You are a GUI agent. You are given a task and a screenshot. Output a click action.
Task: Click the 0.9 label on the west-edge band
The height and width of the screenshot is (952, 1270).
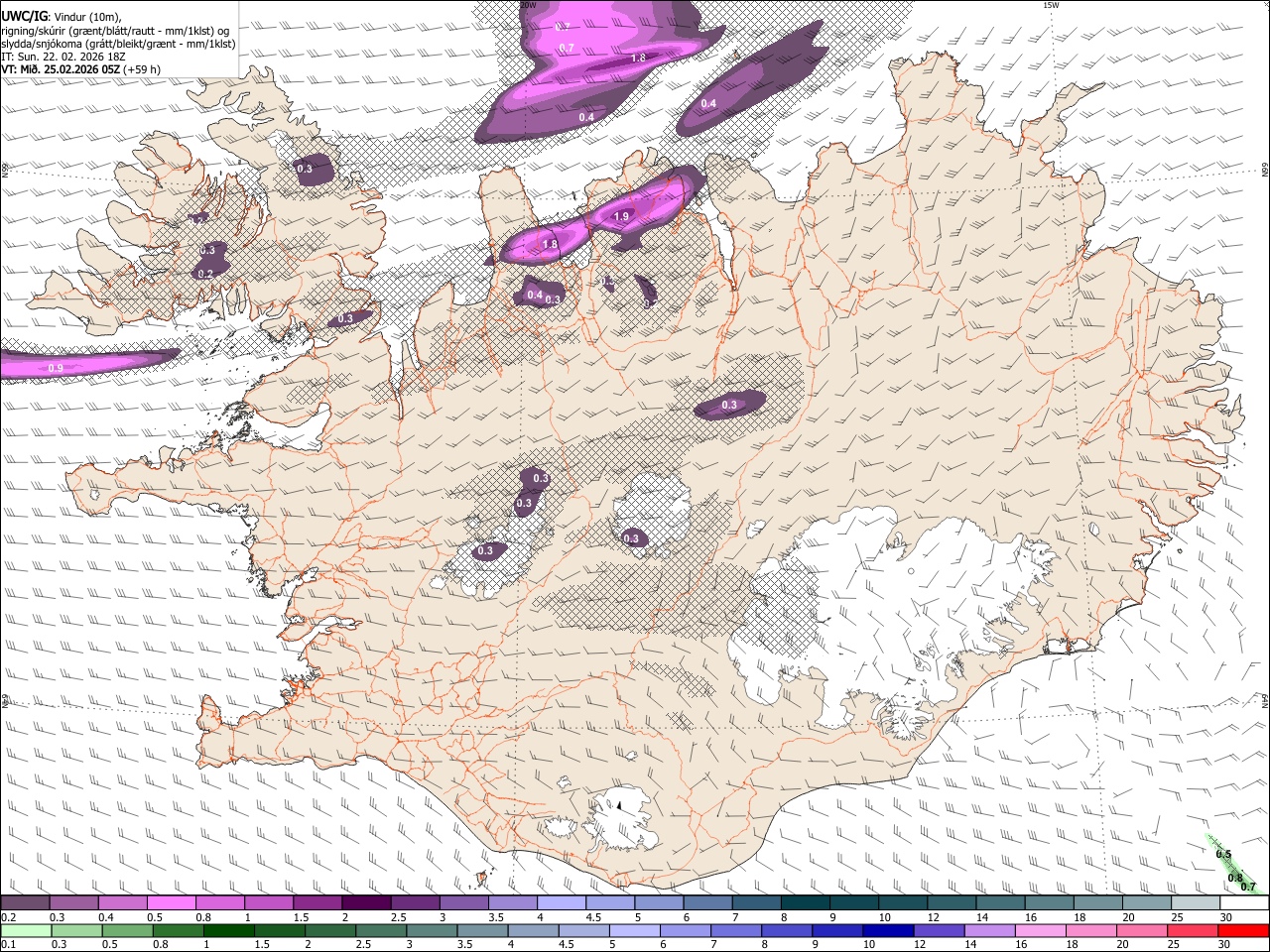[56, 368]
